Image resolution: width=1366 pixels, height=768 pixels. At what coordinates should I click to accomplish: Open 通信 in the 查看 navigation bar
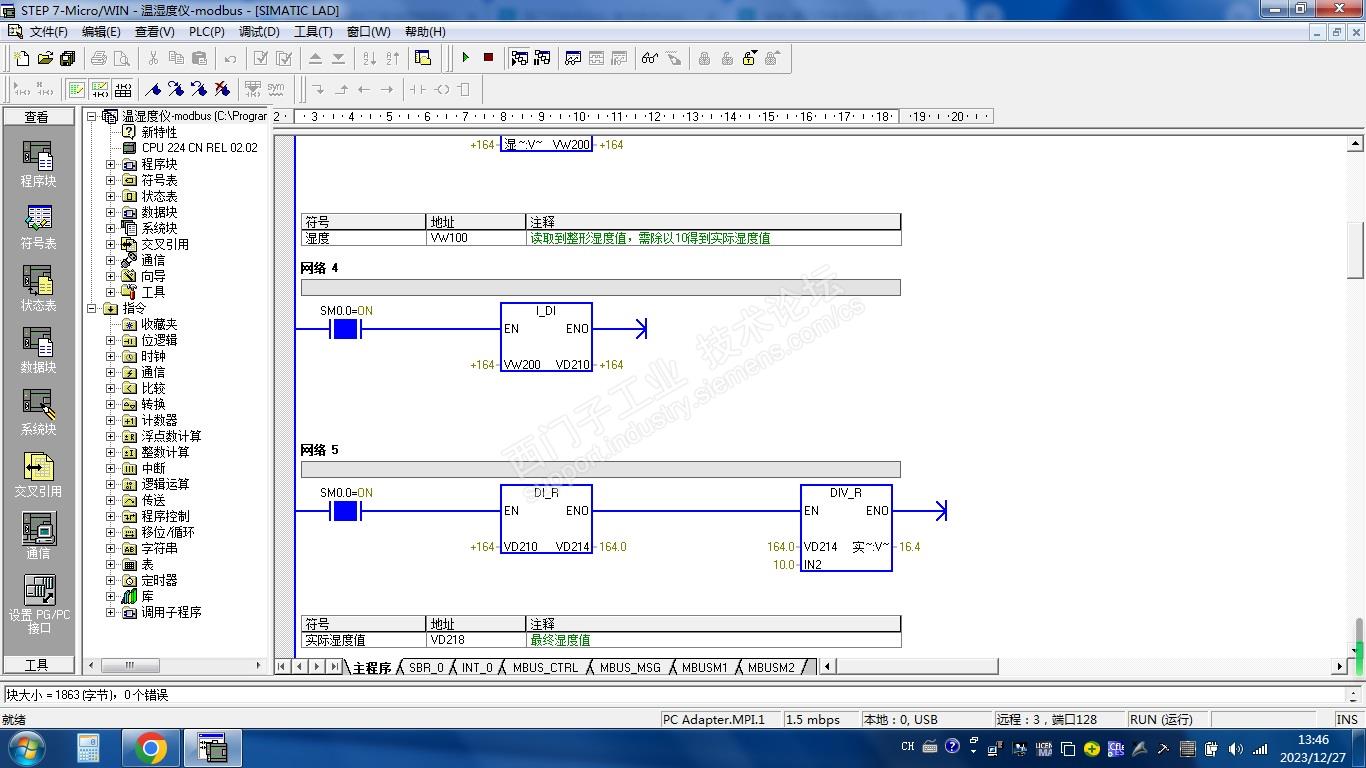38,536
